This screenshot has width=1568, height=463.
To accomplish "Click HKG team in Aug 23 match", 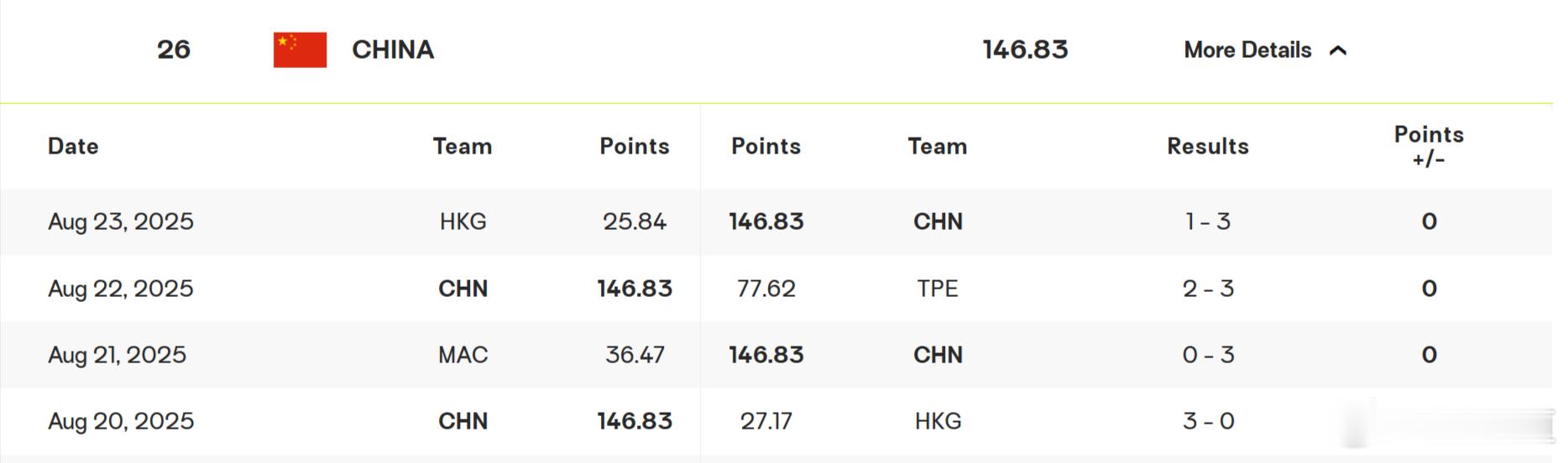I will point(463,221).
